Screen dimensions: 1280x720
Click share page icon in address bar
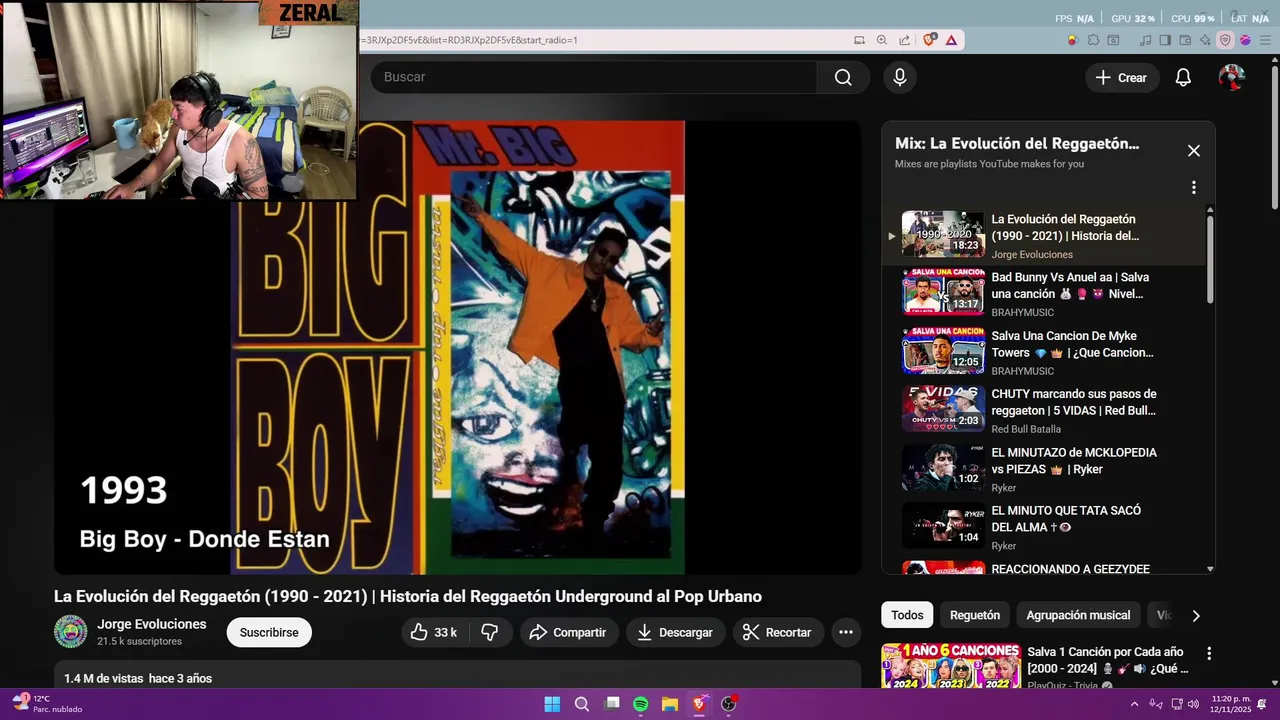904,40
